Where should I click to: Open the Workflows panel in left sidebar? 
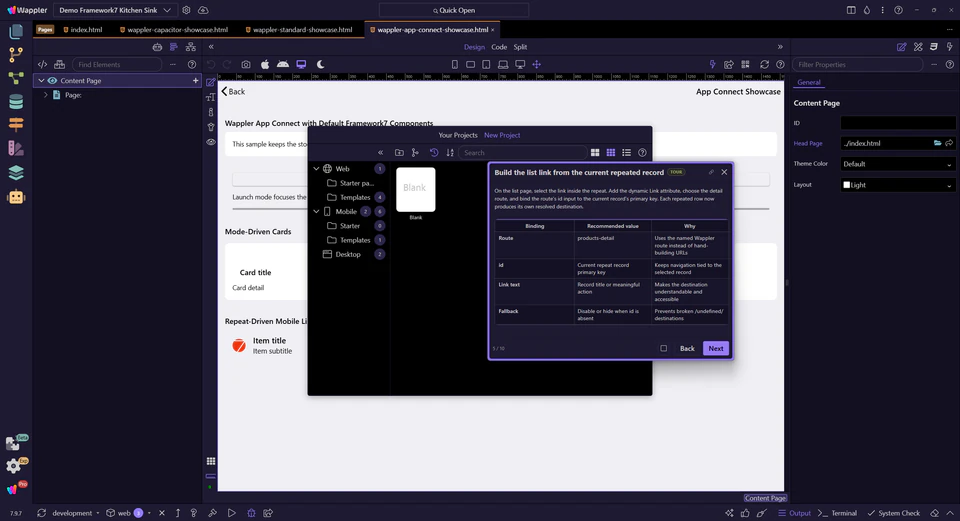[x=16, y=78]
